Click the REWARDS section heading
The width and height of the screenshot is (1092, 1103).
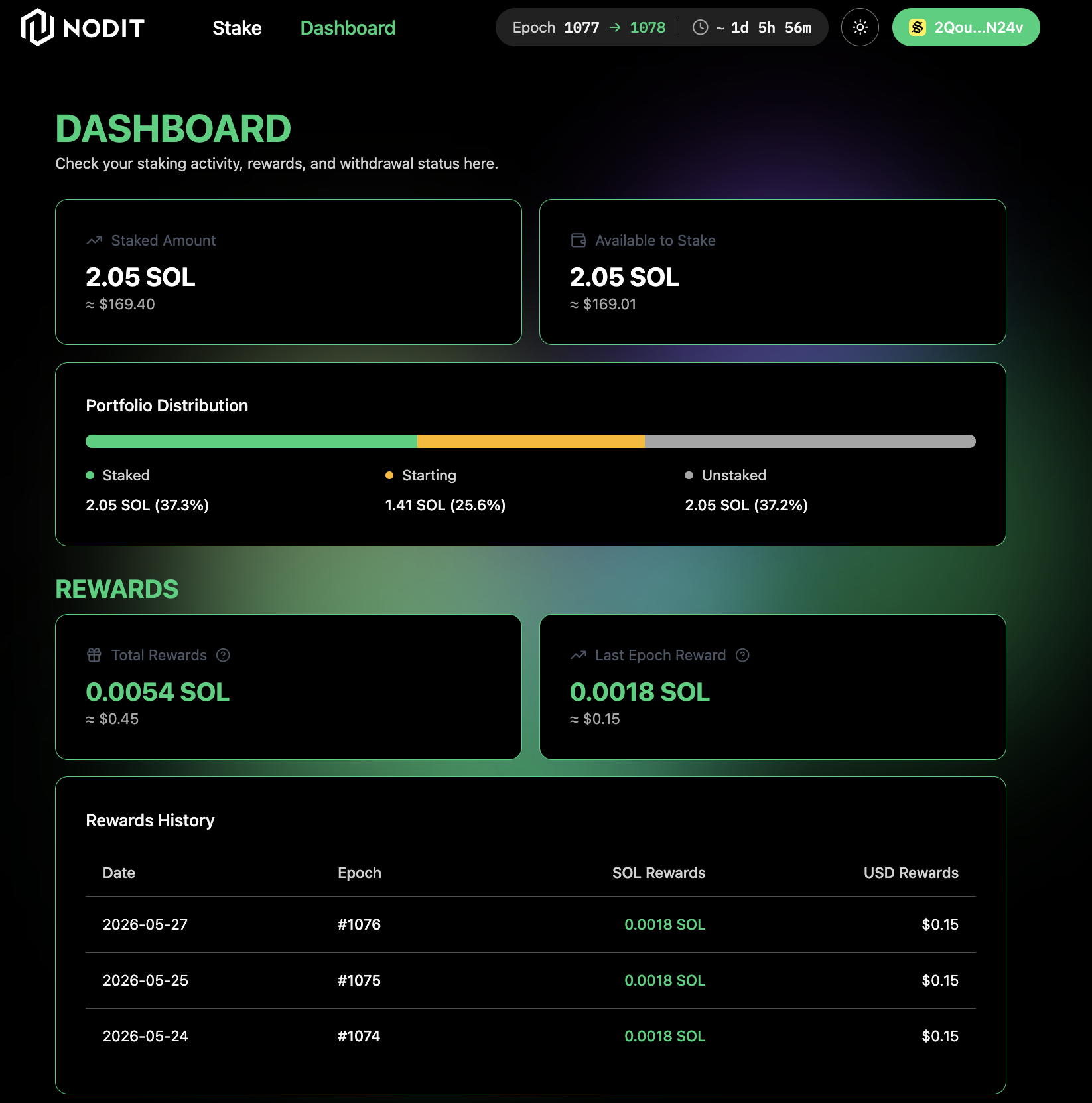pos(117,589)
